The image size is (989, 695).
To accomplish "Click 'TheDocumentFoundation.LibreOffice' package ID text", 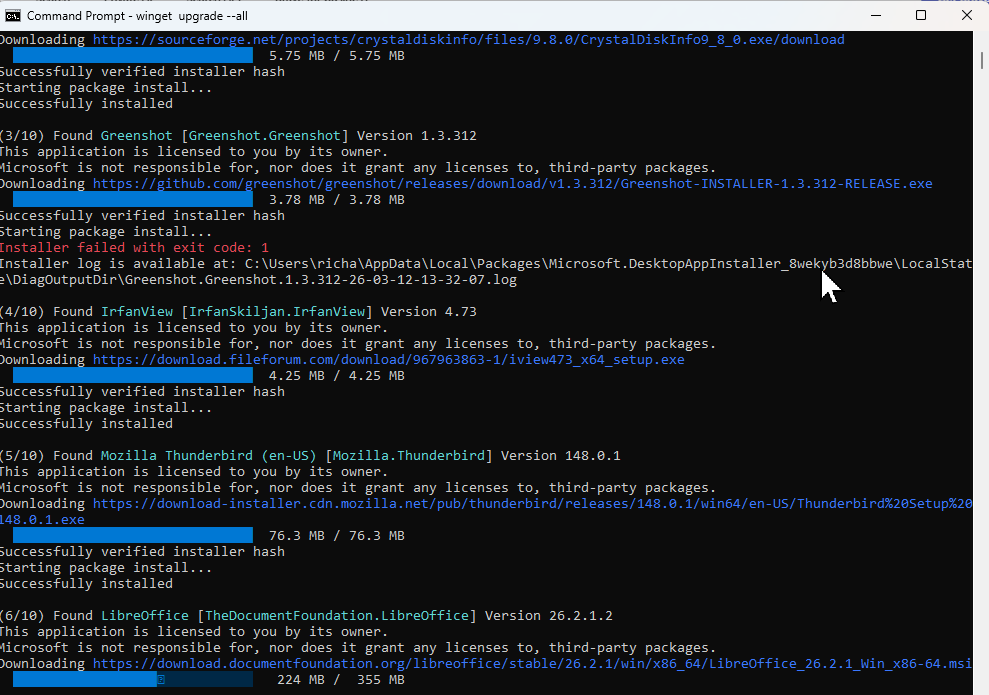I will pyautogui.click(x=337, y=616).
